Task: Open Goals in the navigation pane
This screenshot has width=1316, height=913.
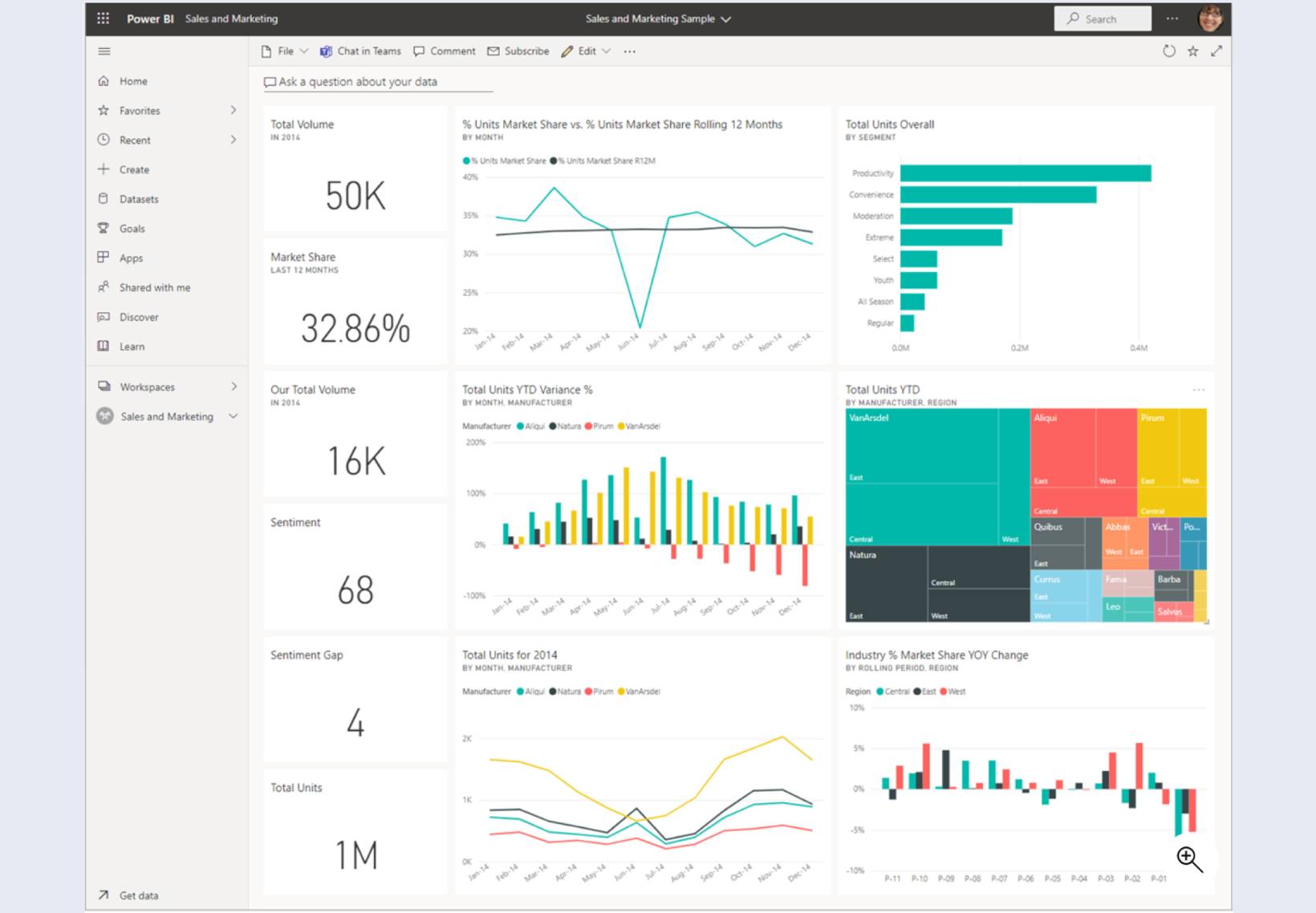Action: 167,229
